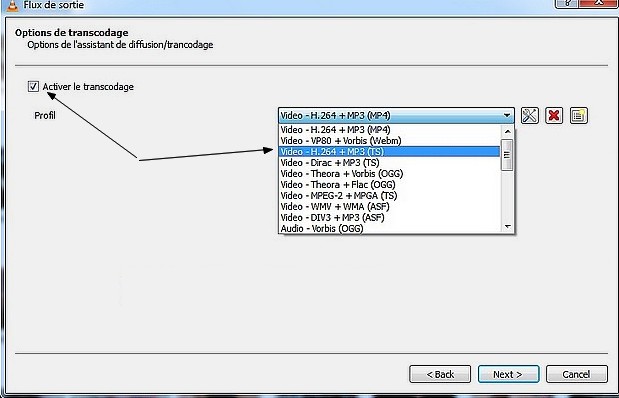619x398 pixels.
Task: Go to the Next step
Action: pyautogui.click(x=508, y=374)
